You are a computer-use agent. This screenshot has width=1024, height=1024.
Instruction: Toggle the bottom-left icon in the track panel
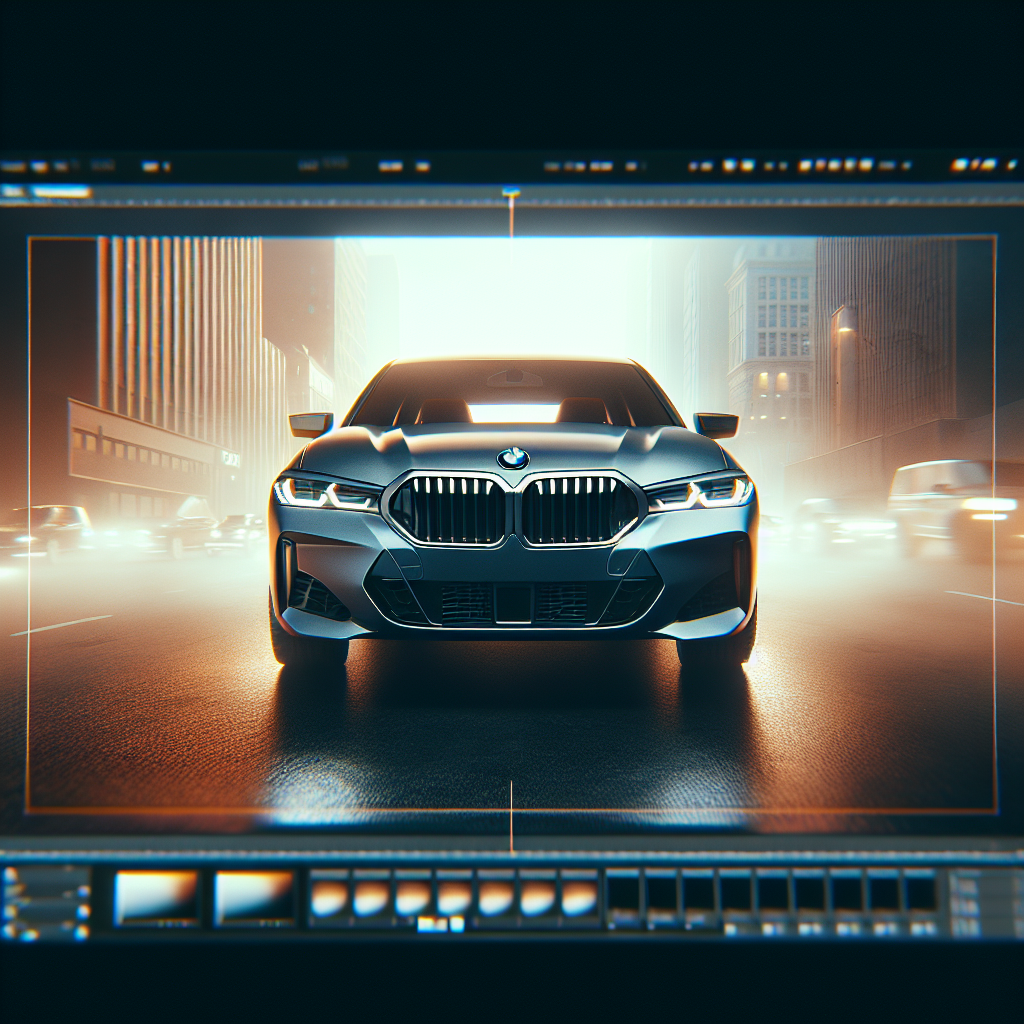click(11, 931)
